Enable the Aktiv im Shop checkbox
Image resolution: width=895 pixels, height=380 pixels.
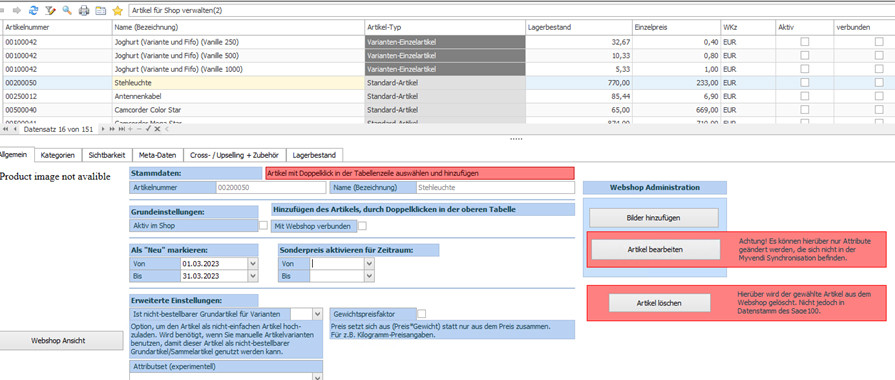click(x=263, y=225)
